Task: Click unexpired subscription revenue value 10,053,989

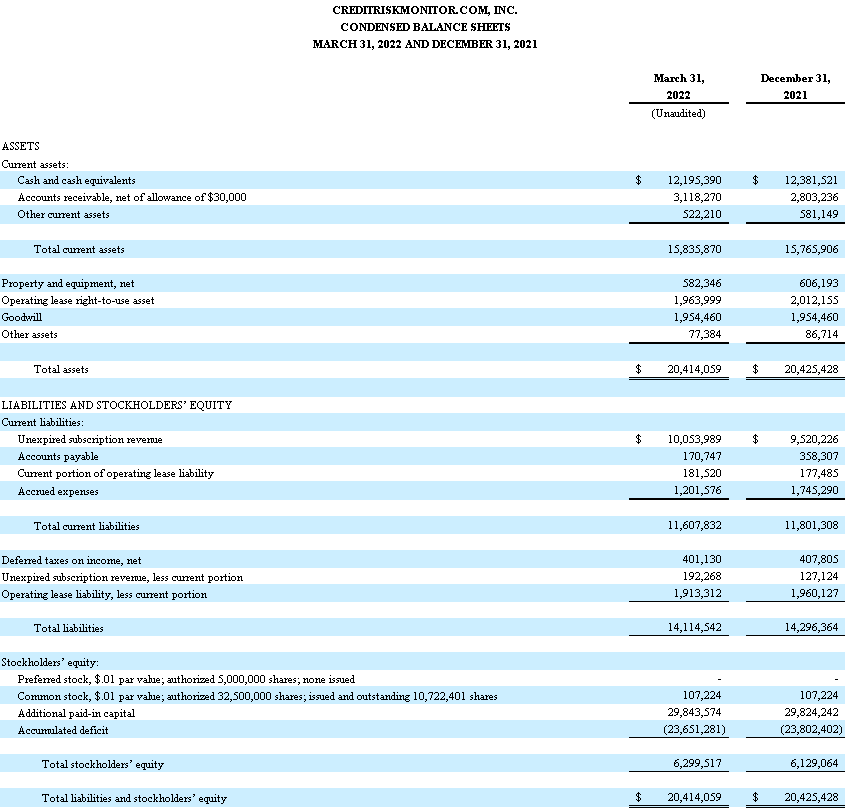Action: tap(694, 440)
